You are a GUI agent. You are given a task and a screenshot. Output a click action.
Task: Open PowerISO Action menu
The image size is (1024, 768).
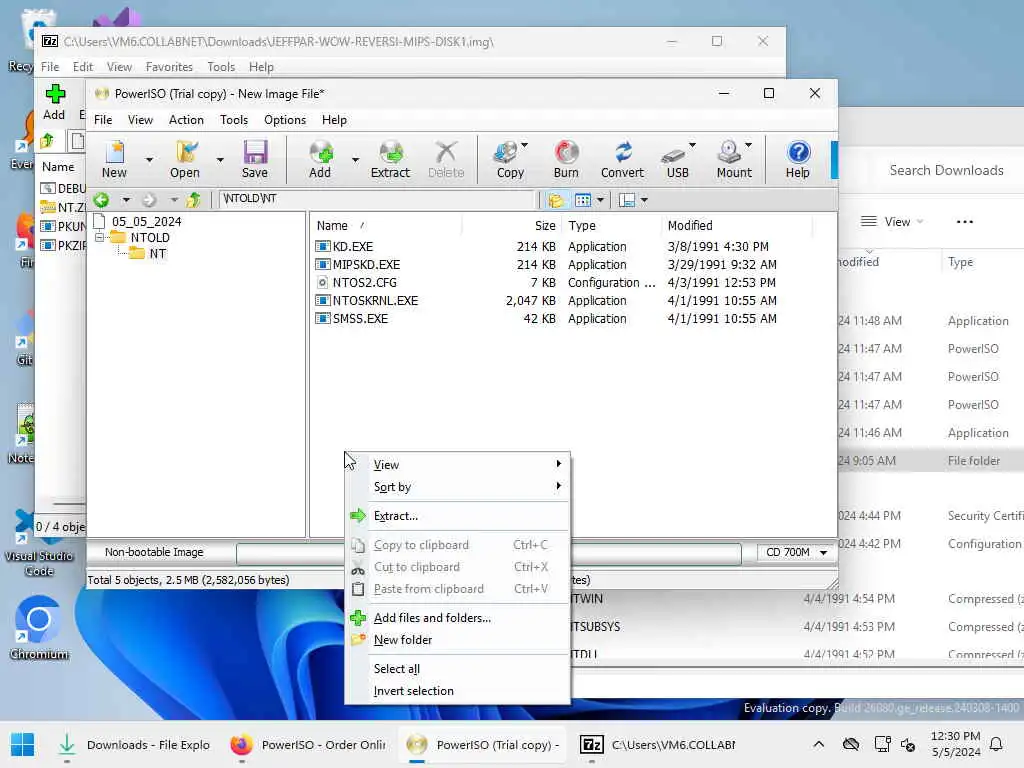(x=186, y=120)
